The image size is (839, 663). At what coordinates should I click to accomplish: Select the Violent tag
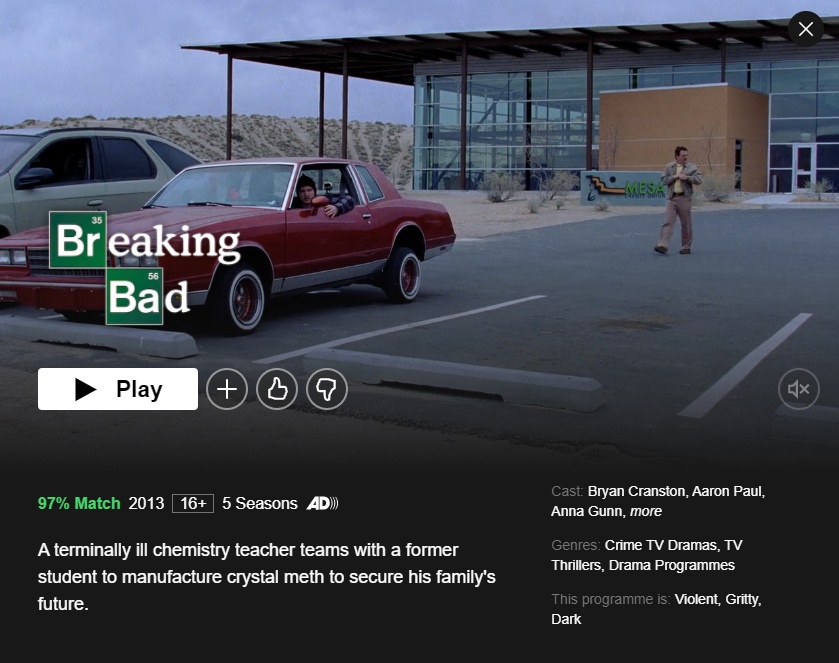point(697,599)
